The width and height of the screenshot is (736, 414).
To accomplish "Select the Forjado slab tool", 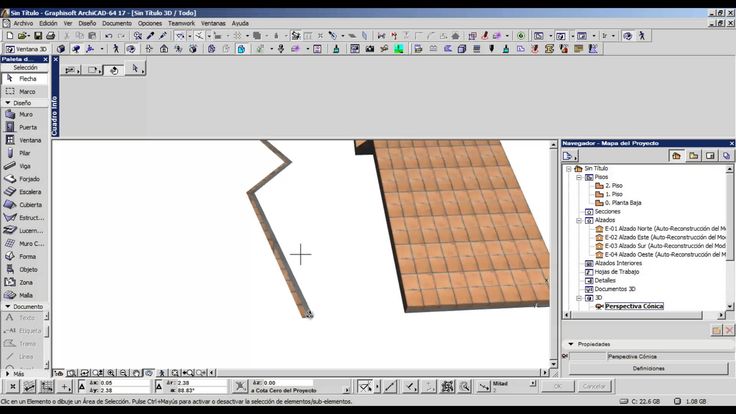I will click(x=25, y=178).
